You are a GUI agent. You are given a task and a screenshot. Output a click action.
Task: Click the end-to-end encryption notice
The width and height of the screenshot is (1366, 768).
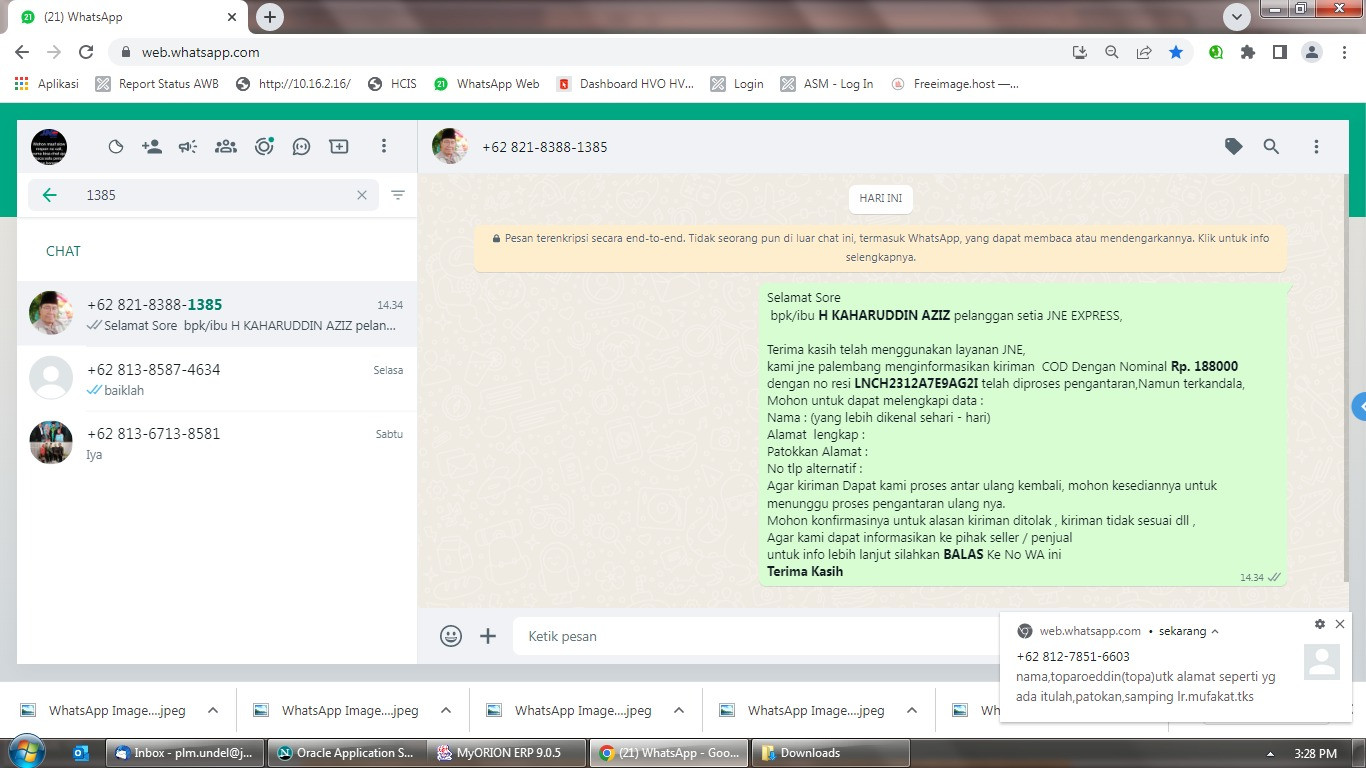[x=881, y=248]
